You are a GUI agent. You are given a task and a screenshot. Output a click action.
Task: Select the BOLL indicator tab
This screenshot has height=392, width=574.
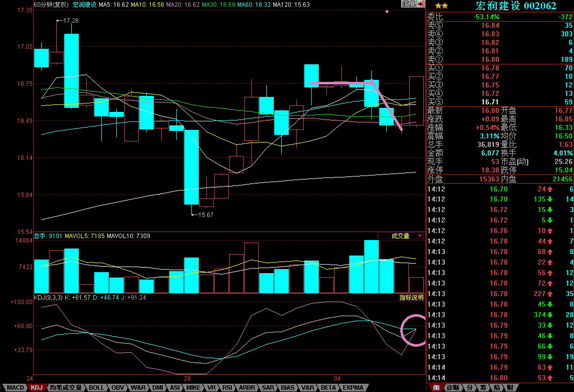96,387
